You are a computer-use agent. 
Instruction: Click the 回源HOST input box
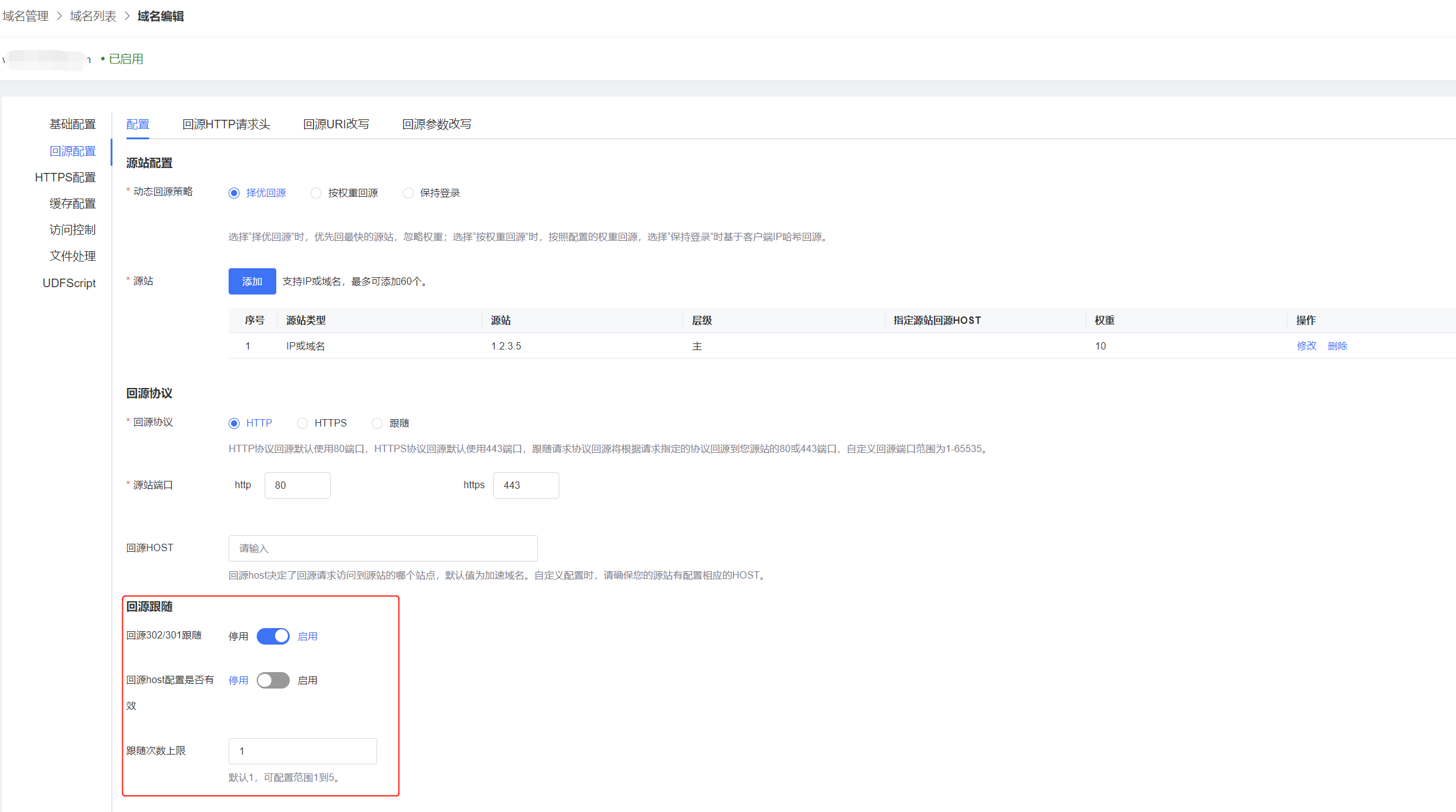(x=383, y=548)
